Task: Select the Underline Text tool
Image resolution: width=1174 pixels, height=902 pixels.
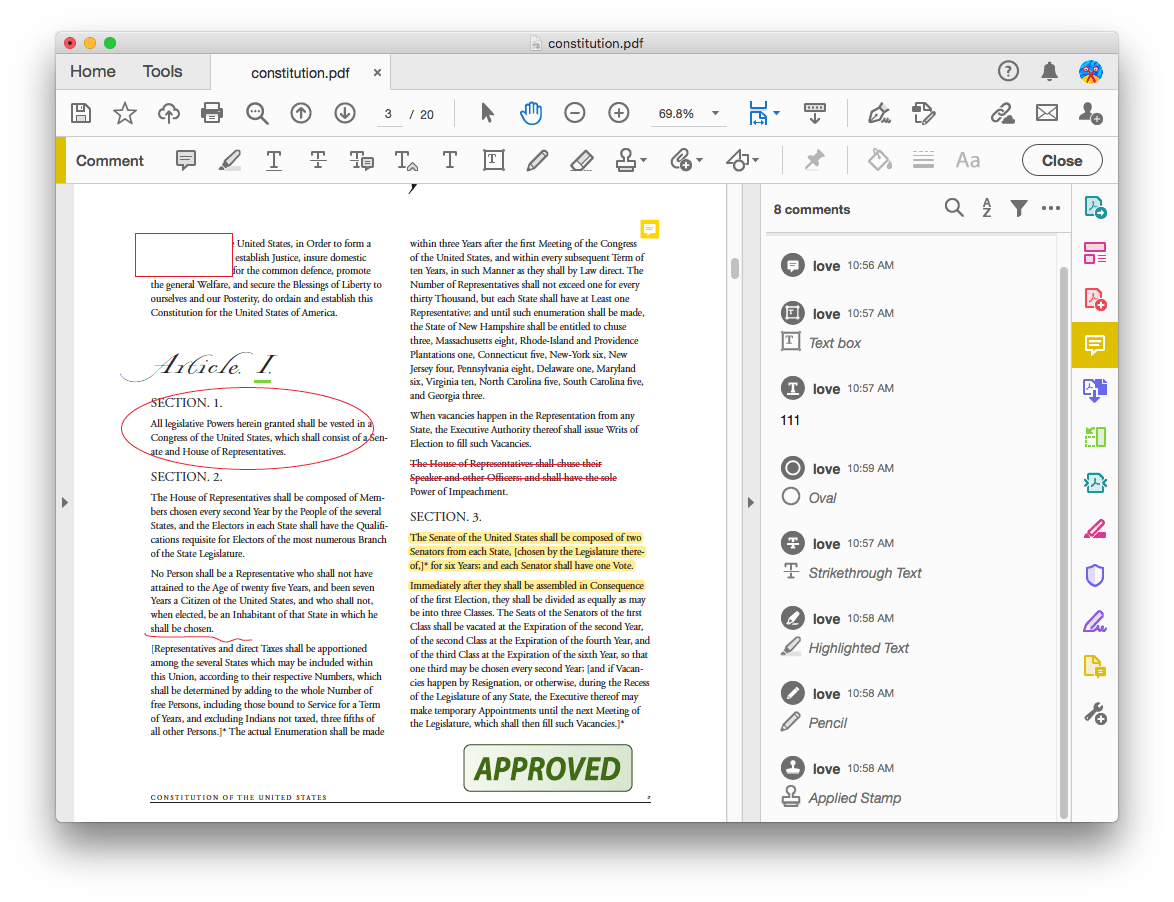Action: (x=274, y=159)
